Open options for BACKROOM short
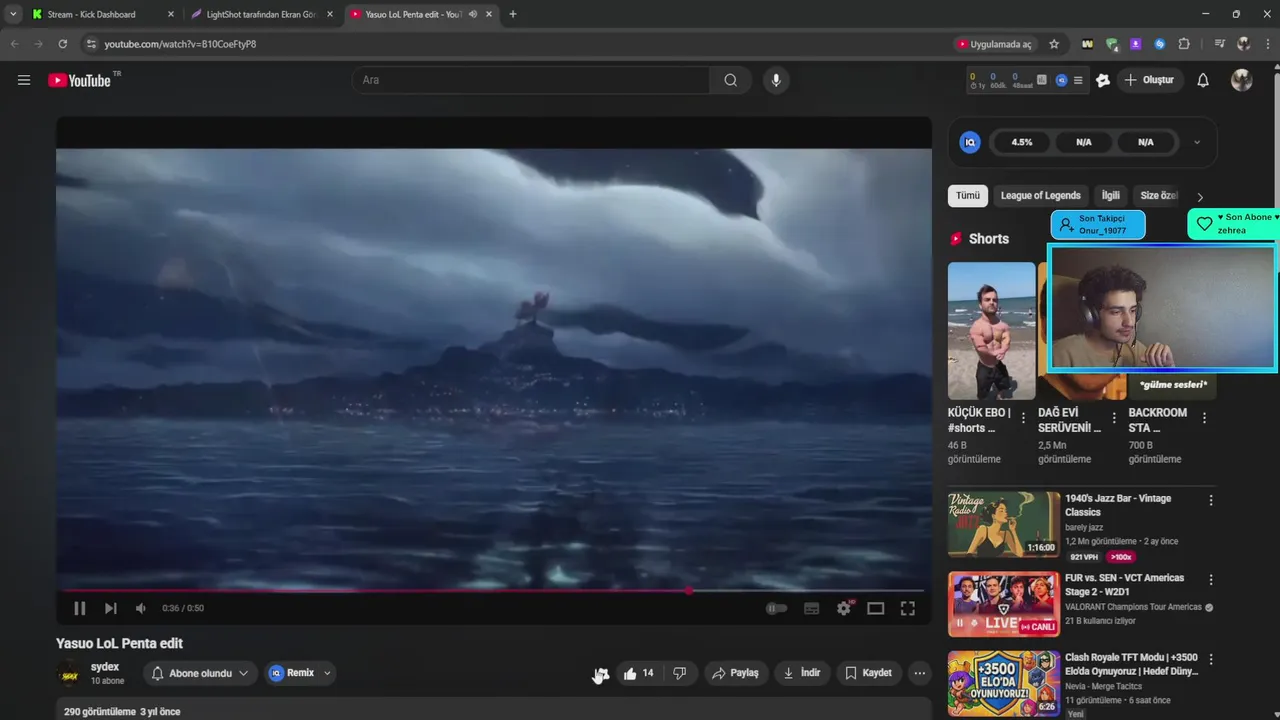Screen dimensions: 1280x720 tap(1204, 418)
